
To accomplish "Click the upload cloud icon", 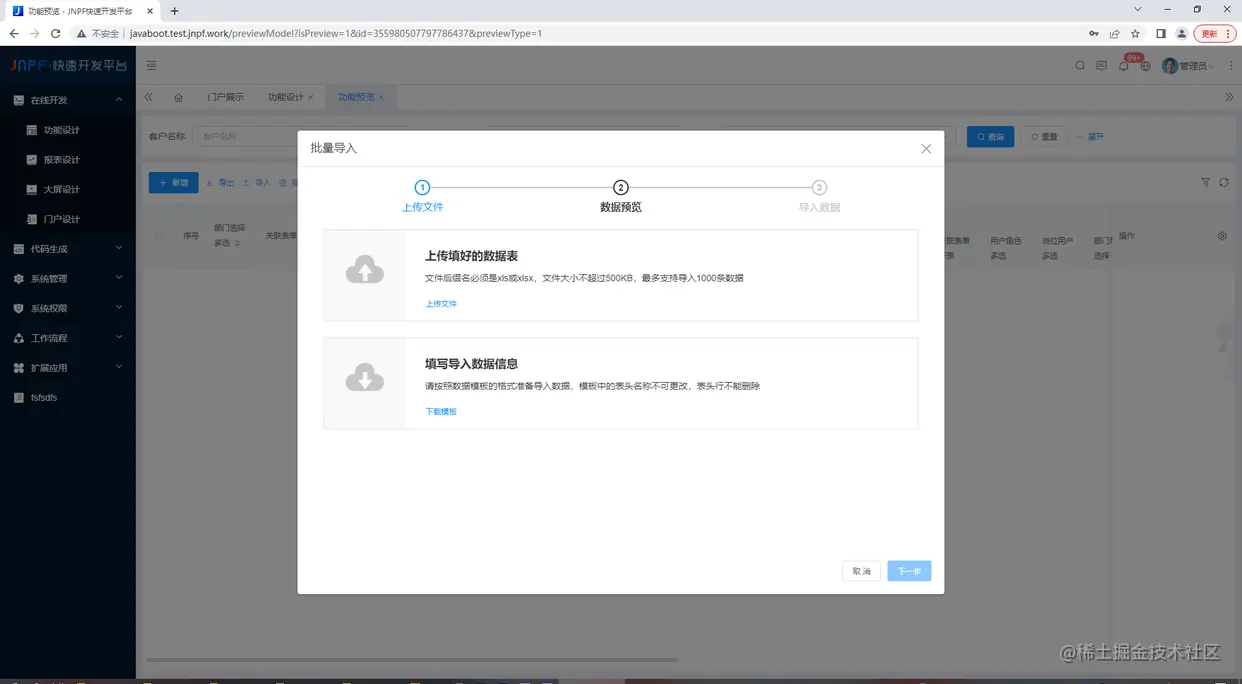I will click(365, 269).
